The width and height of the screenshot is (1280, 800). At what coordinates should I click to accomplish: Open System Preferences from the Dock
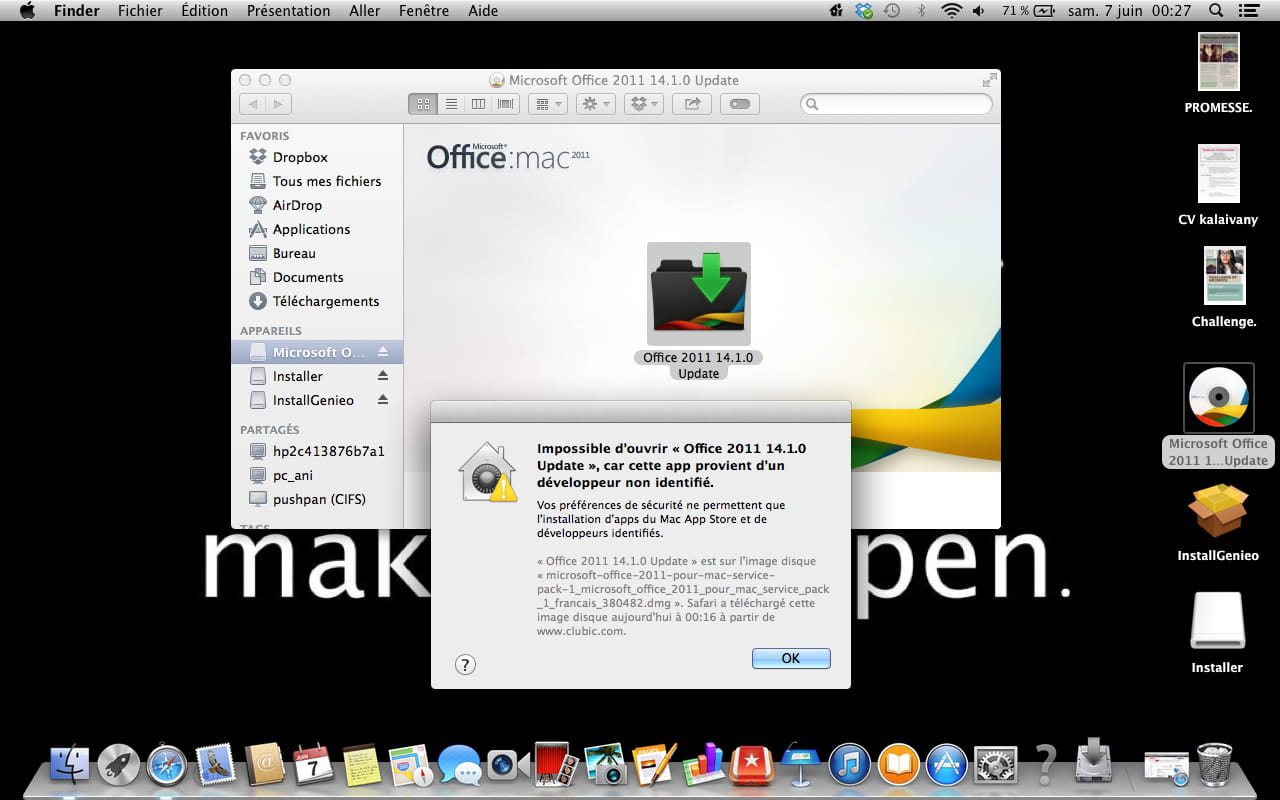(996, 765)
